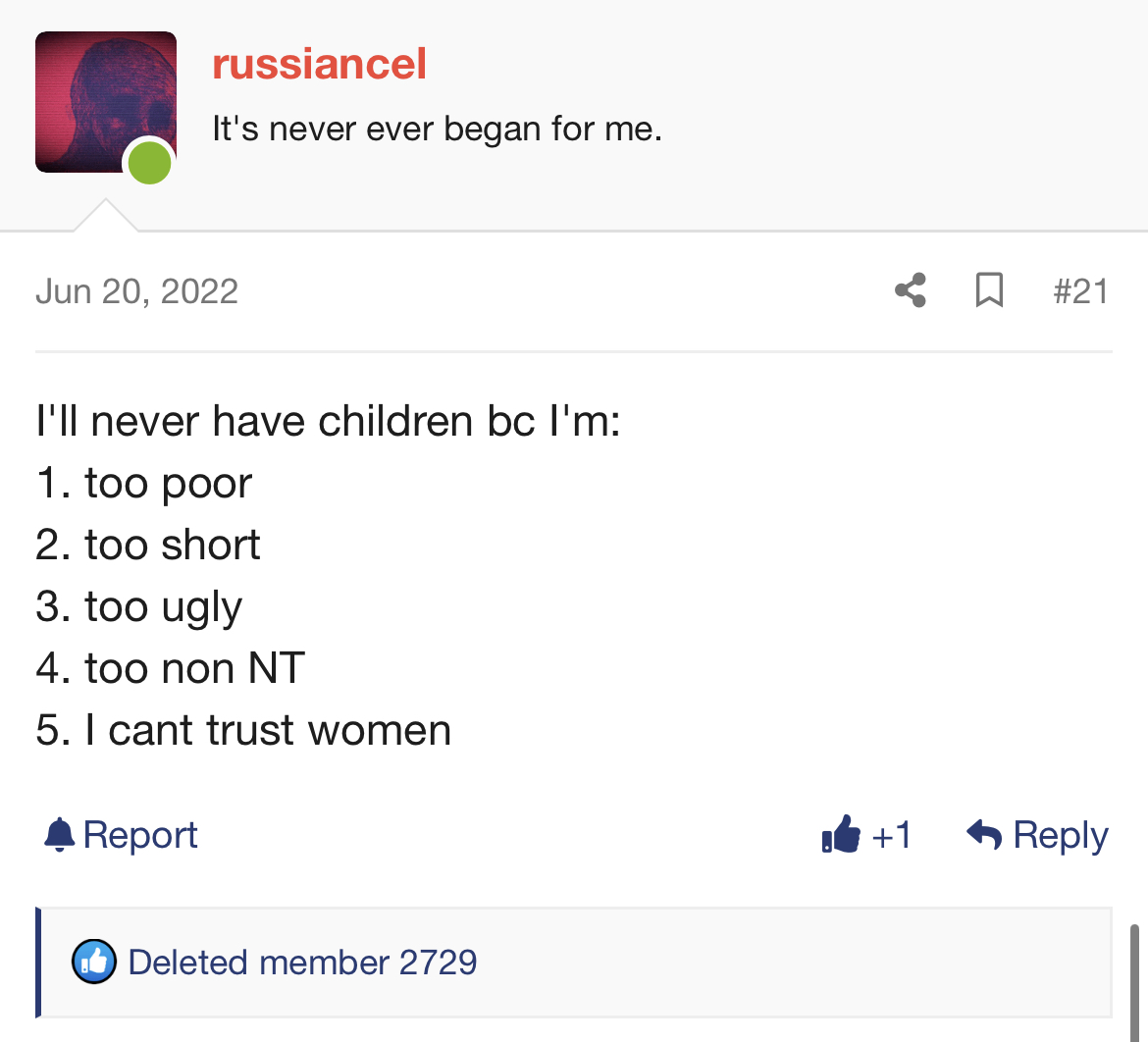Click user title "It's never ever began for me."
Viewport: 1148px width, 1042px height.
point(437,129)
